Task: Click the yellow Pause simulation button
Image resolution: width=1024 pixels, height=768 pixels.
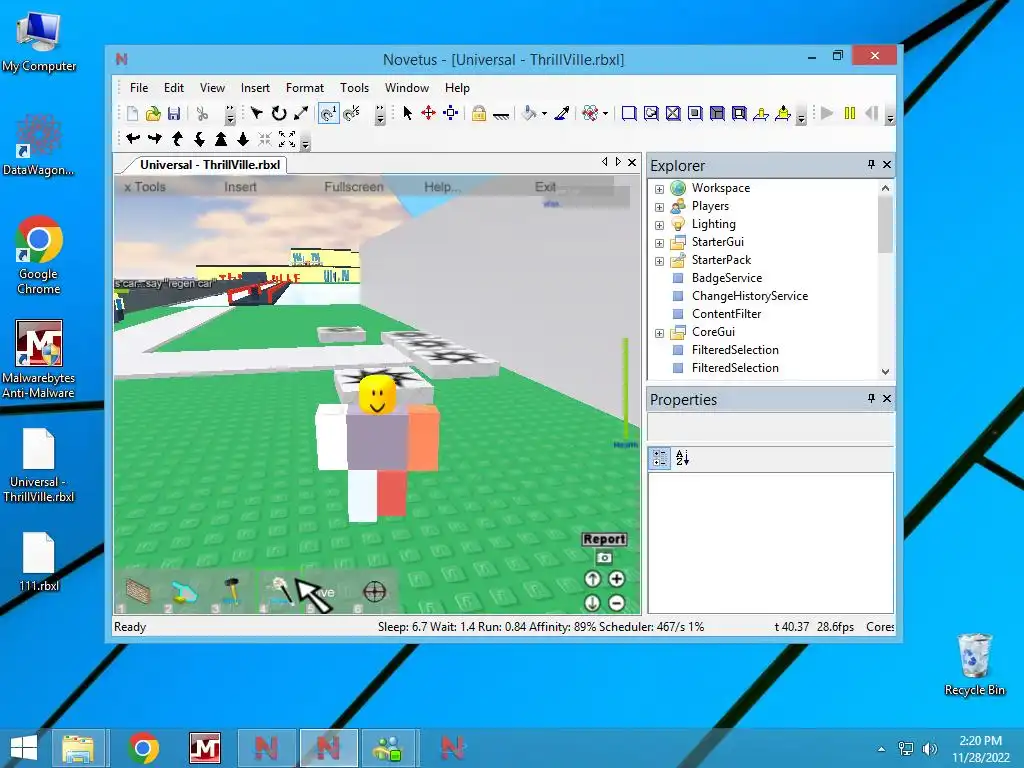Action: [x=850, y=113]
